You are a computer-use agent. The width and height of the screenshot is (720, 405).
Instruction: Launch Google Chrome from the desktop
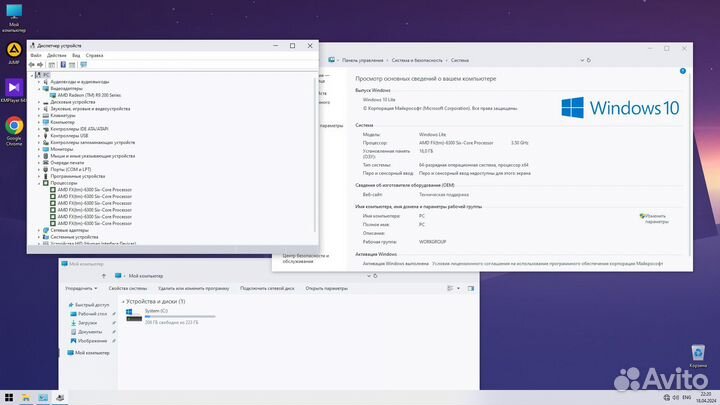tap(14, 128)
